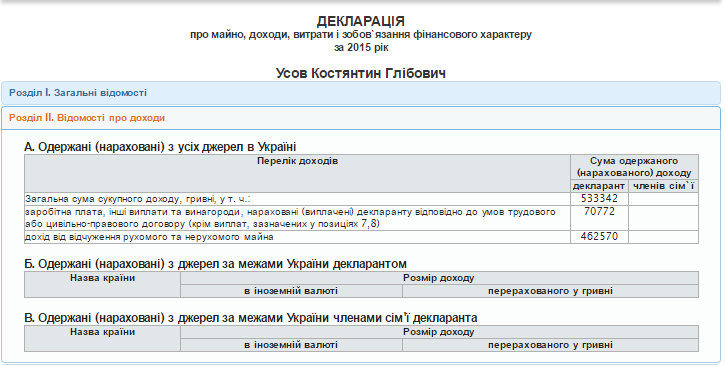
Task: Expand the 'Розділ І. Загальні відомості' section
Action: [361, 93]
